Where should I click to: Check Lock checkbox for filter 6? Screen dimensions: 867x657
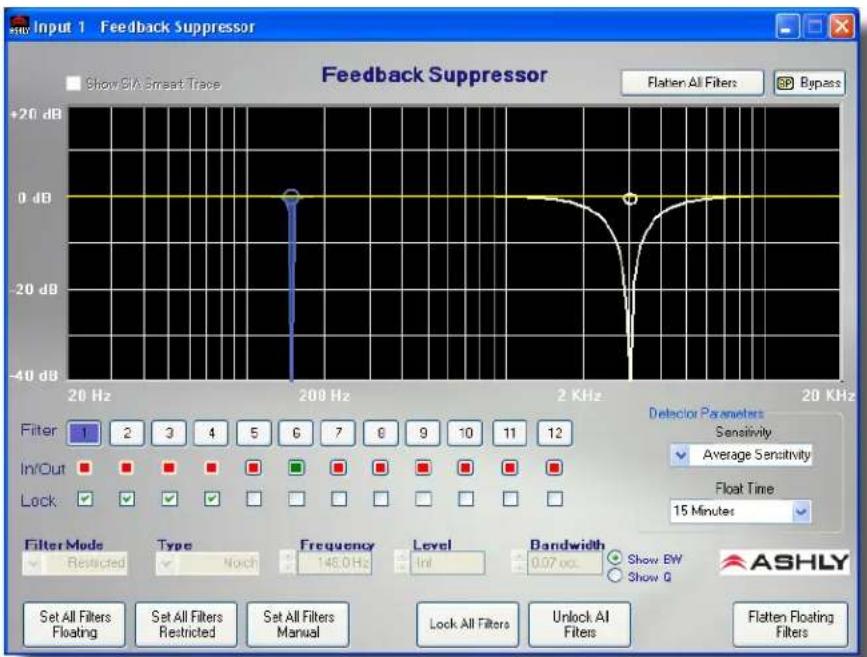coord(296,499)
